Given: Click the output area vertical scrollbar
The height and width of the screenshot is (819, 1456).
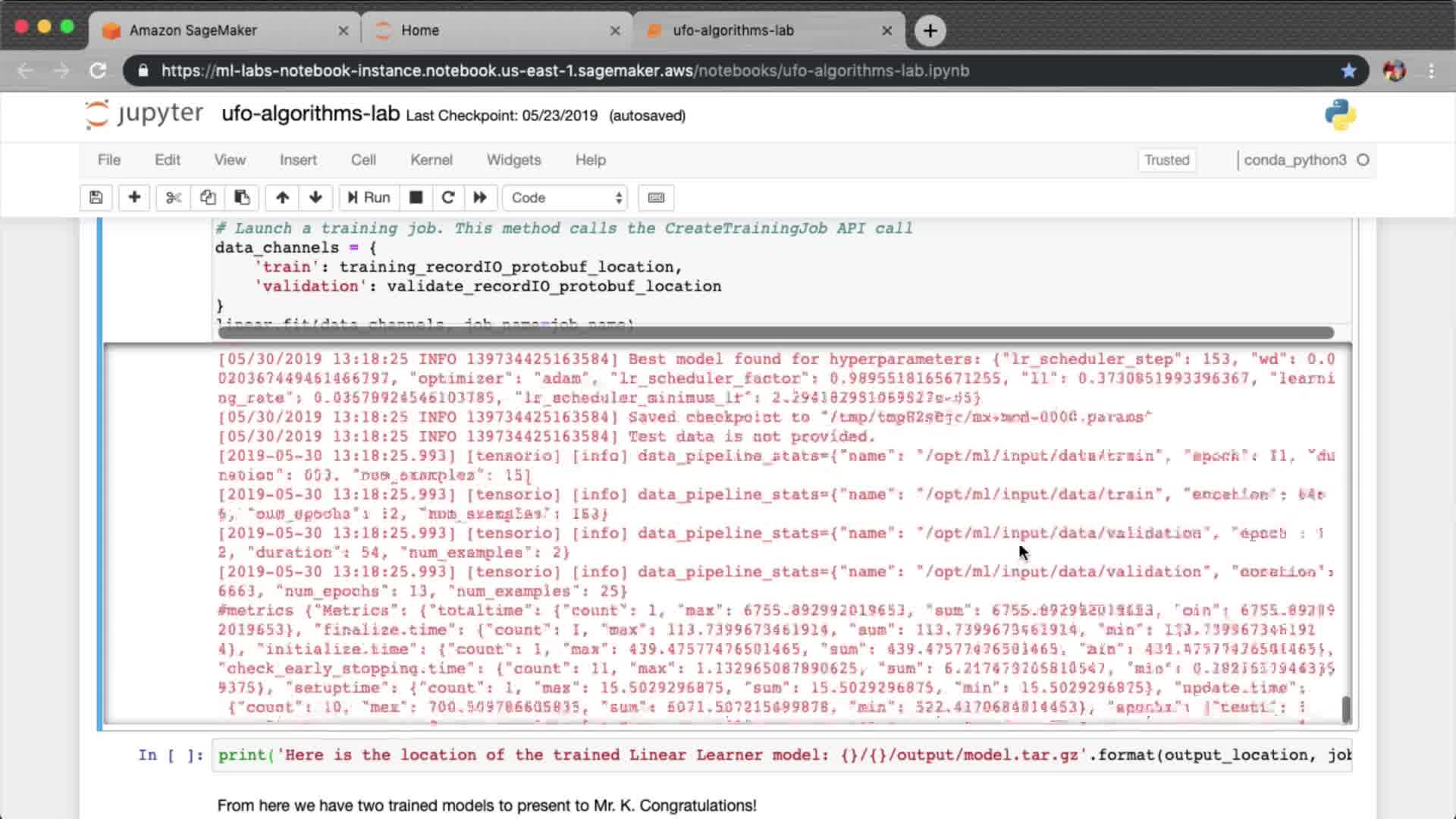Looking at the screenshot, I should tap(1346, 709).
